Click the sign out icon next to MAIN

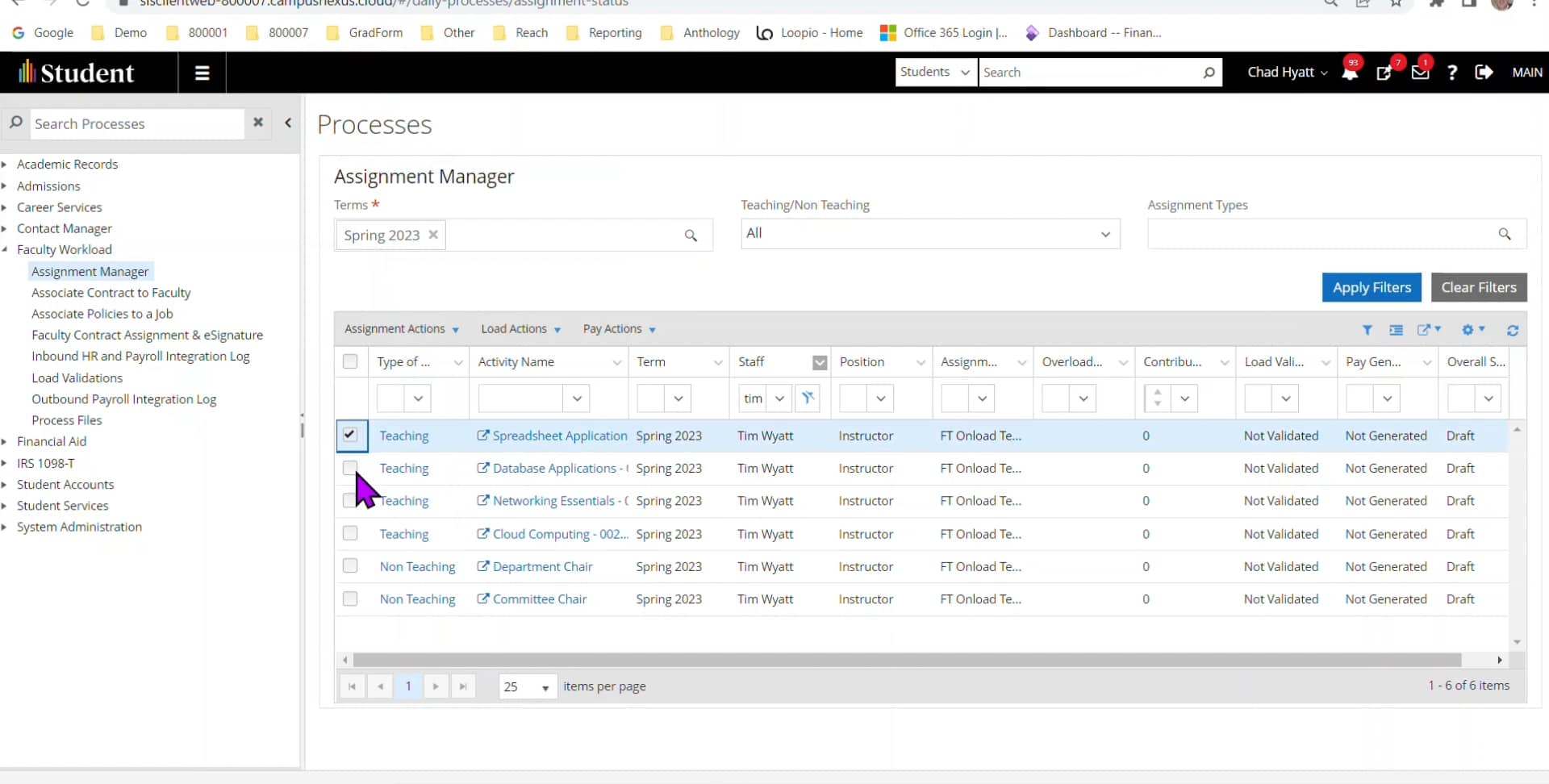click(1484, 72)
